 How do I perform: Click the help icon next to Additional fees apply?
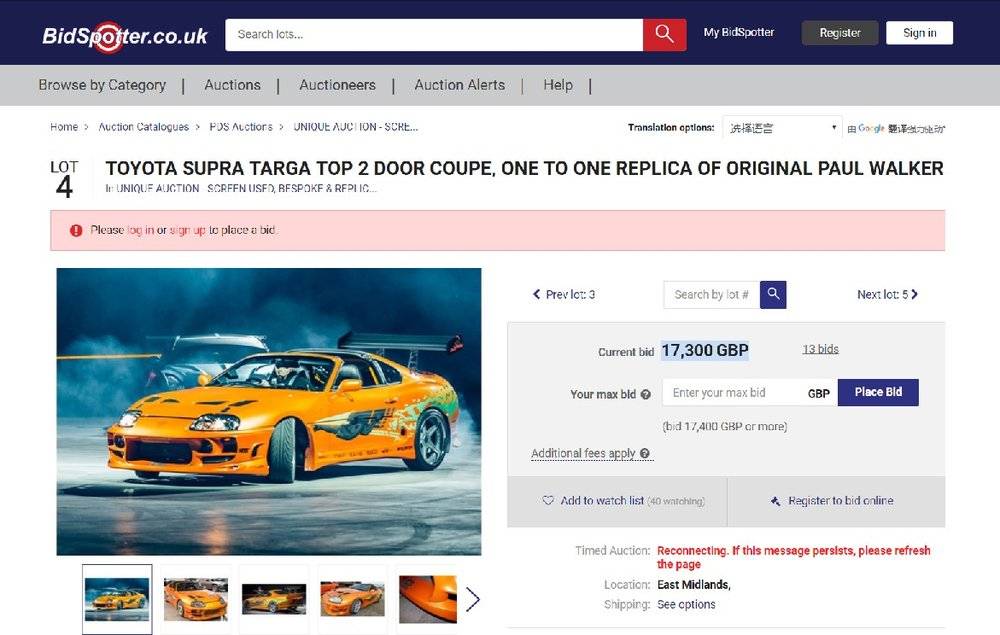tap(645, 453)
